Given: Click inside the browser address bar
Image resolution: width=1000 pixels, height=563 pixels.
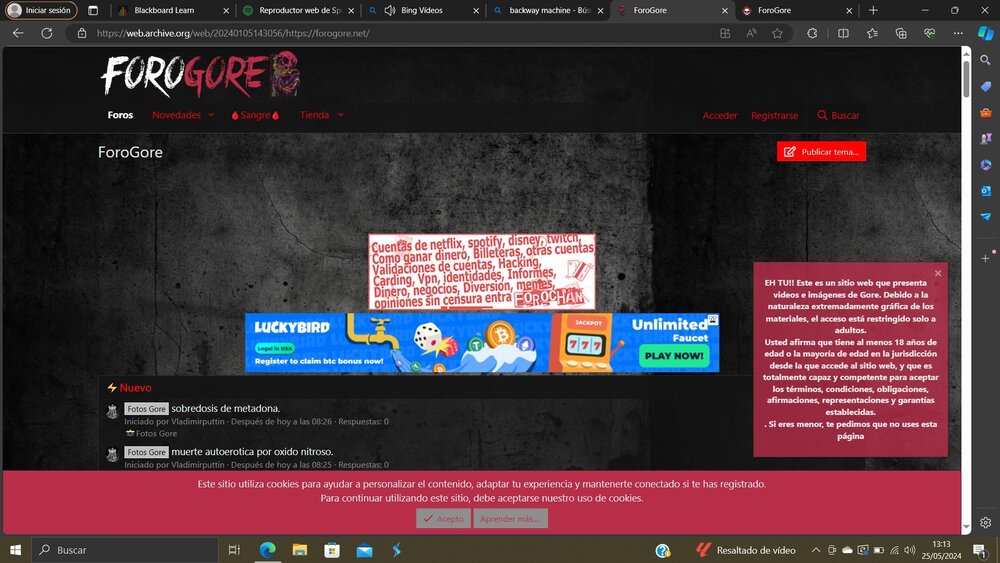Looking at the screenshot, I should [x=395, y=33].
